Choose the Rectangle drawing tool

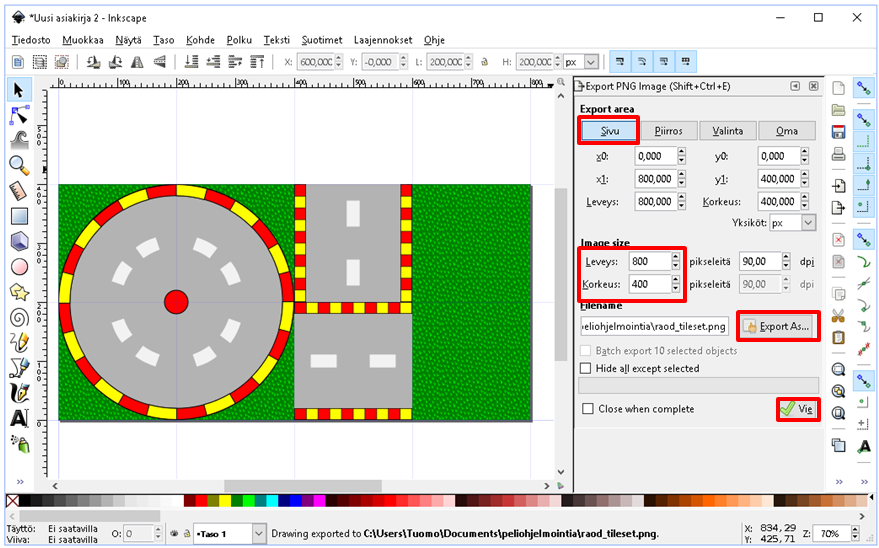[18, 215]
